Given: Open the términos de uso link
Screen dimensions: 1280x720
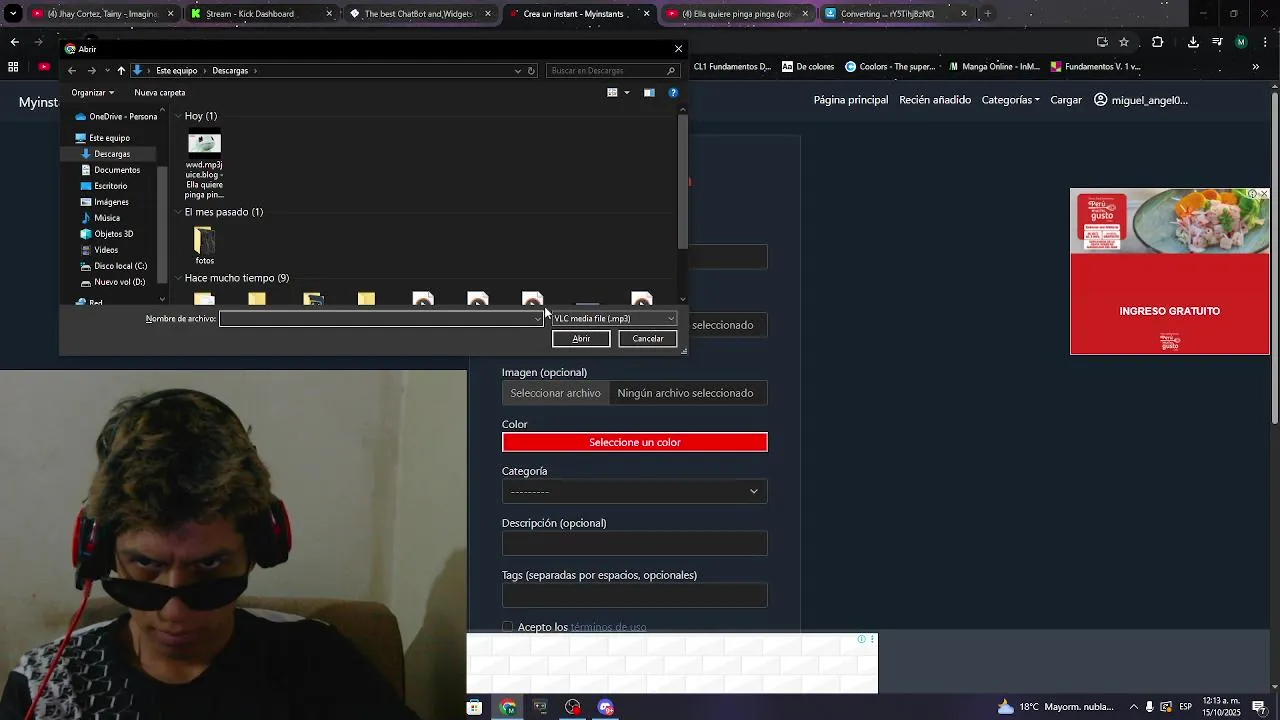Looking at the screenshot, I should pyautogui.click(x=608, y=627).
